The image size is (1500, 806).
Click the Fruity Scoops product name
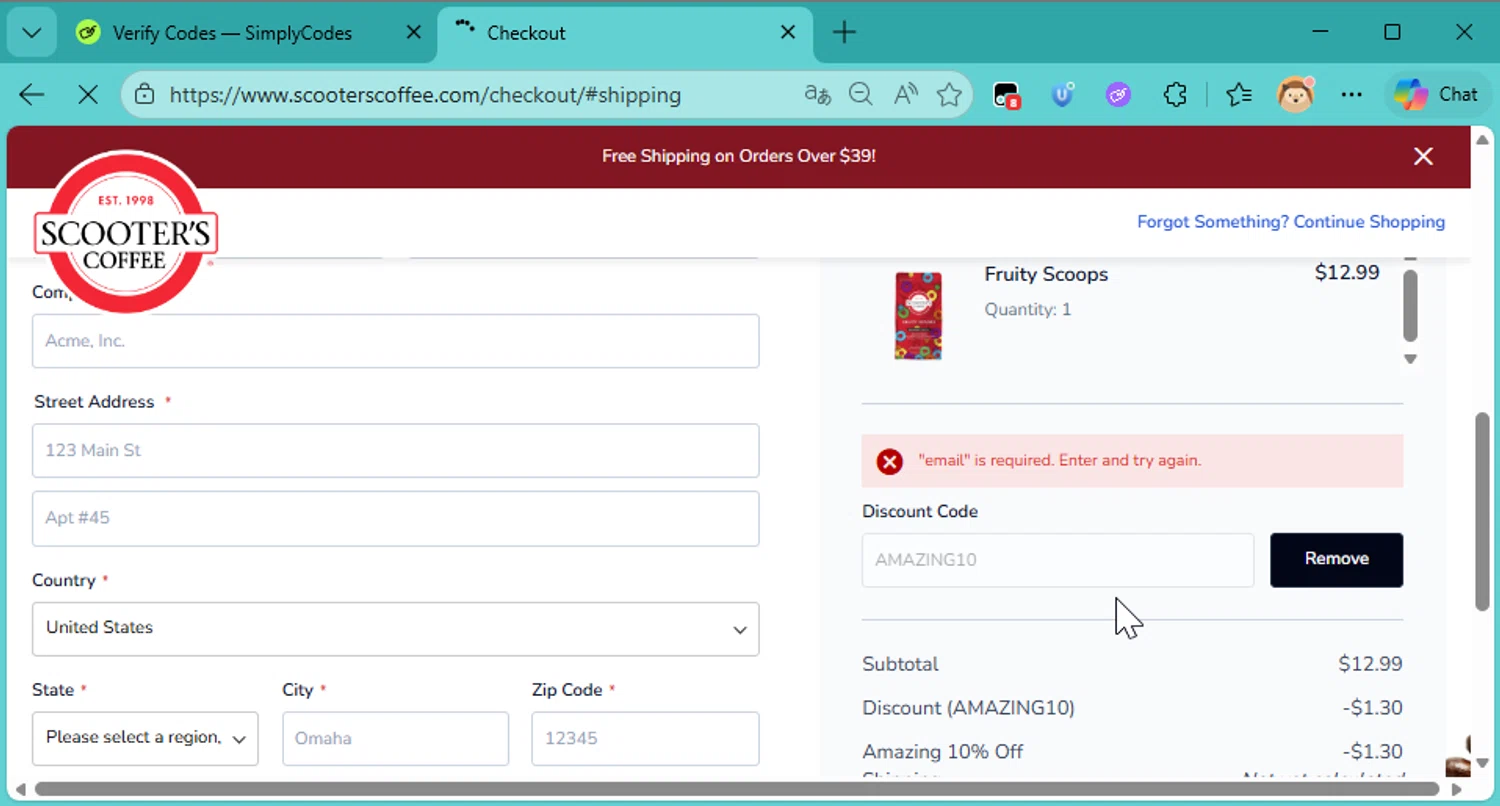pyautogui.click(x=1046, y=274)
